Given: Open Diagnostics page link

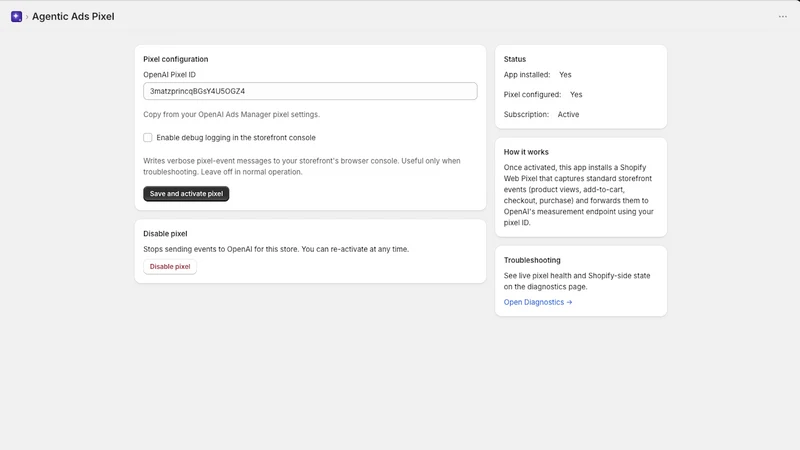Looking at the screenshot, I should (538, 302).
